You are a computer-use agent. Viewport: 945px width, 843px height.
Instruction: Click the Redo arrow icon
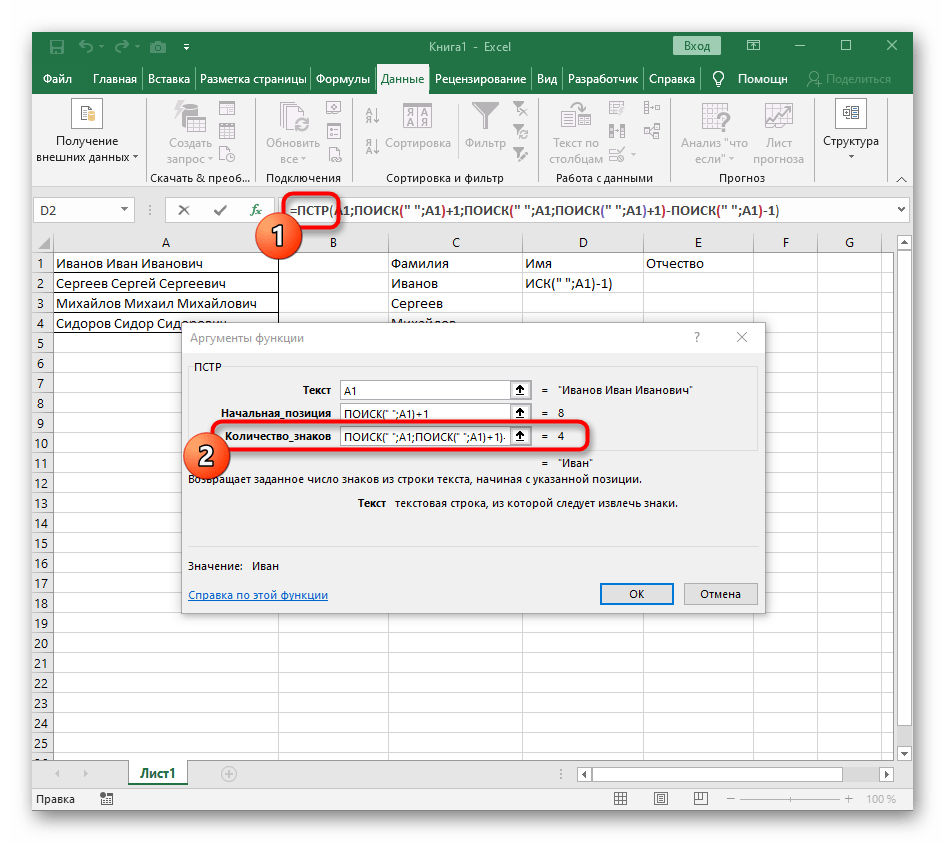coord(122,46)
